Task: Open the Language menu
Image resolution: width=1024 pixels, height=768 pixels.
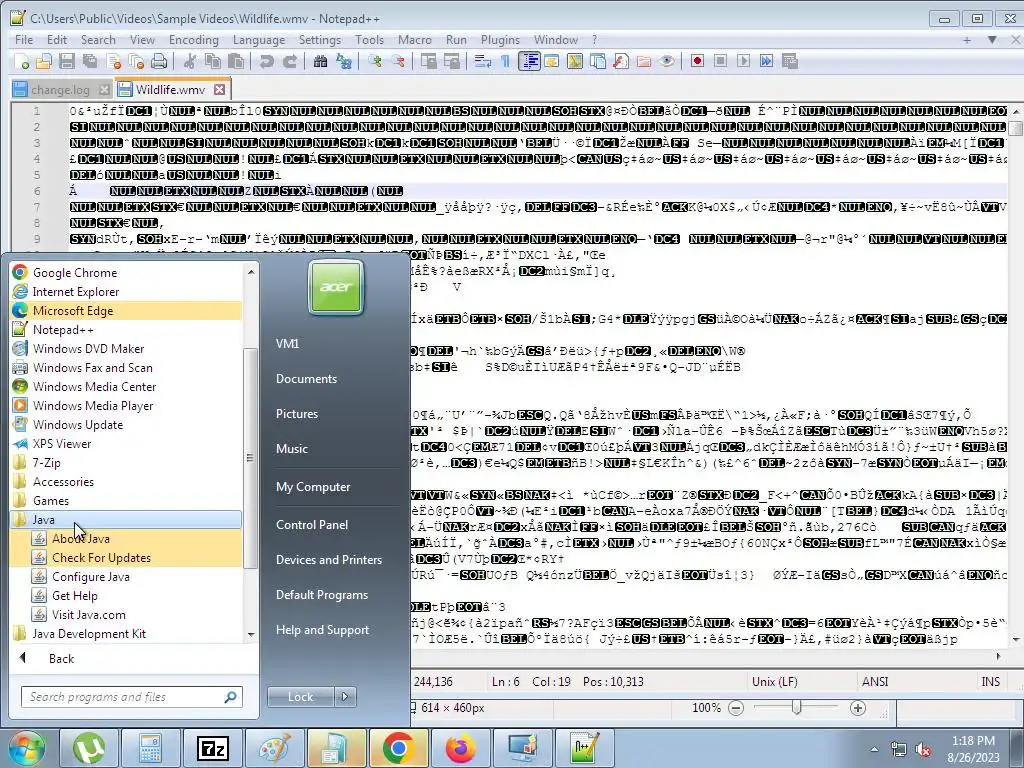Action: coord(259,40)
